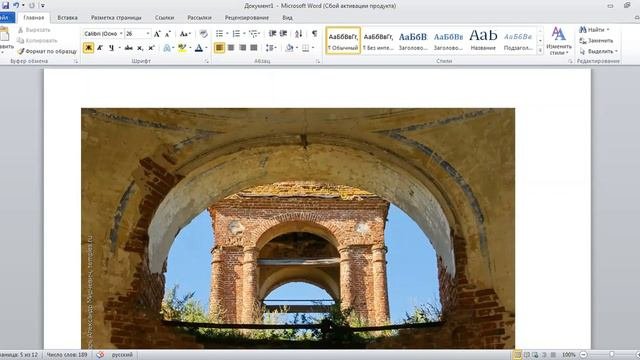Screen dimensions: 640x360
Task: Open the Абзац paragraph dialog launcher
Action: [x=318, y=61]
